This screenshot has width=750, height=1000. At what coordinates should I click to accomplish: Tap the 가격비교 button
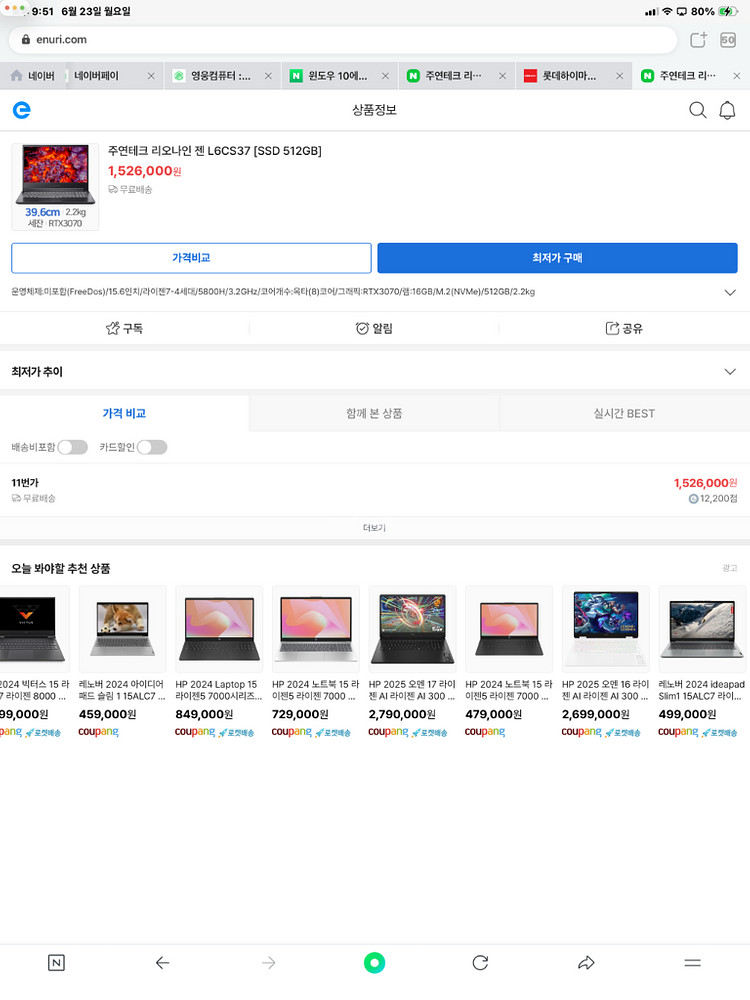[191, 258]
